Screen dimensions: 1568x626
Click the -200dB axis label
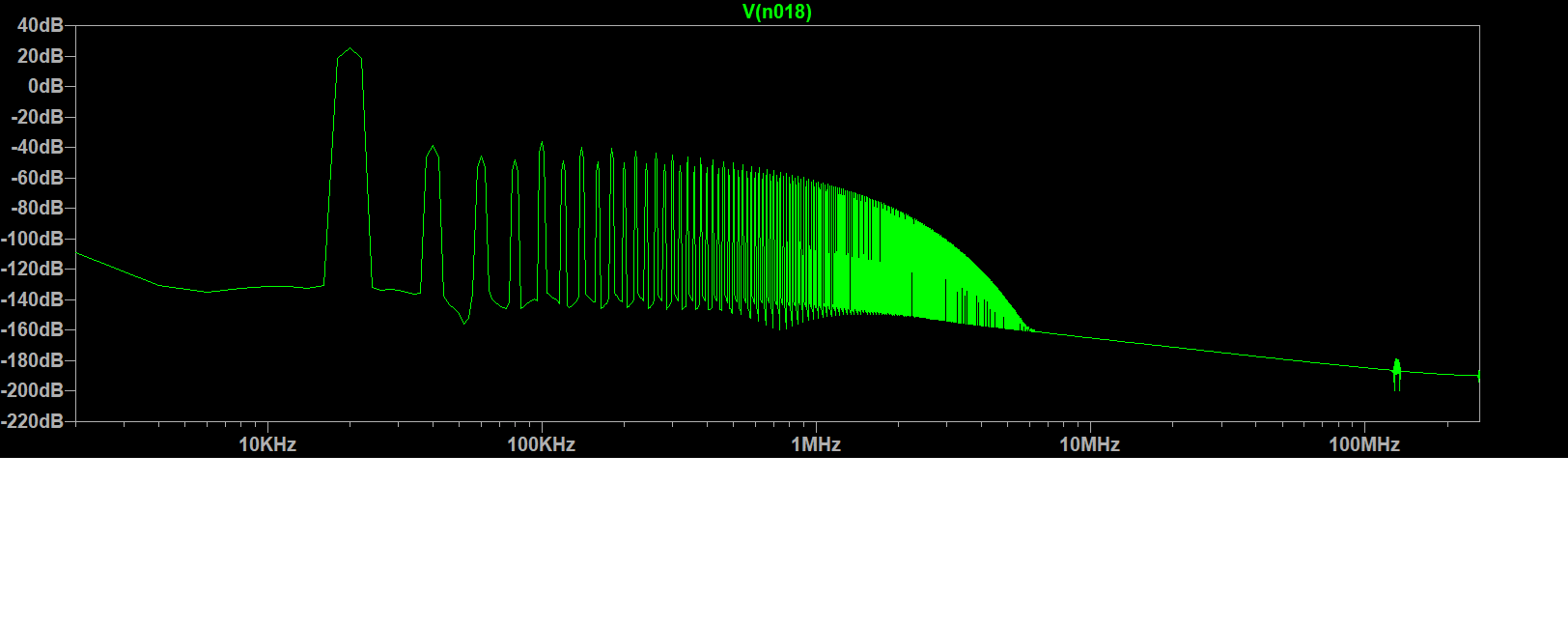point(33,390)
